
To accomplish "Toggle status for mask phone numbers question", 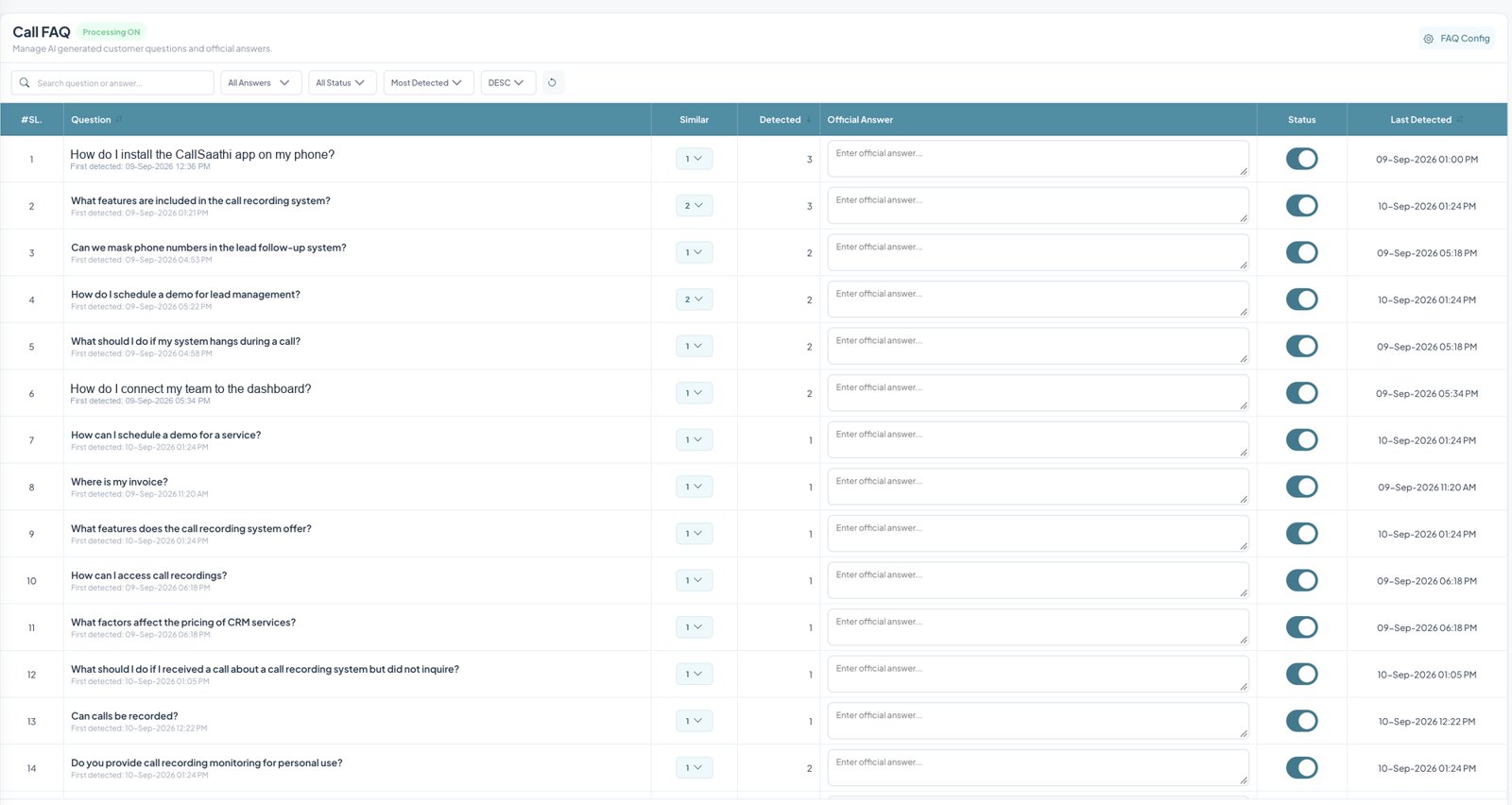I will 1301,252.
